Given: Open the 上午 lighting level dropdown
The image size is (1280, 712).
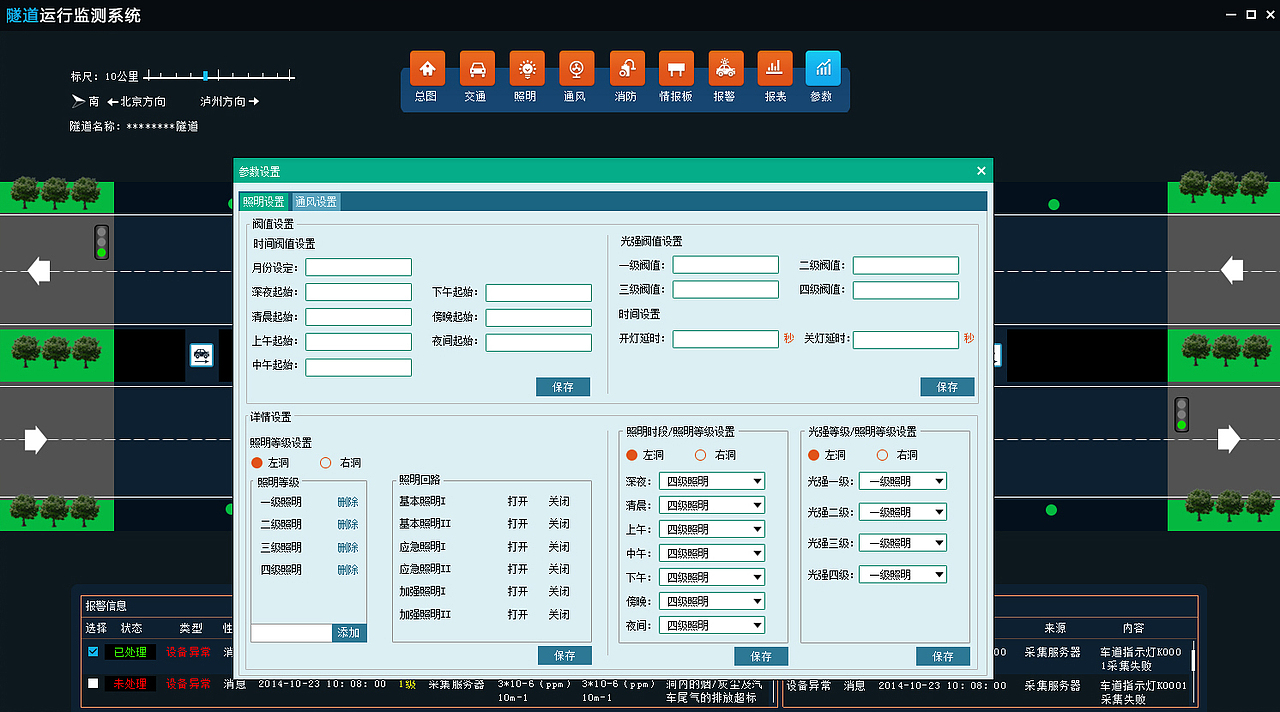Looking at the screenshot, I should click(712, 529).
